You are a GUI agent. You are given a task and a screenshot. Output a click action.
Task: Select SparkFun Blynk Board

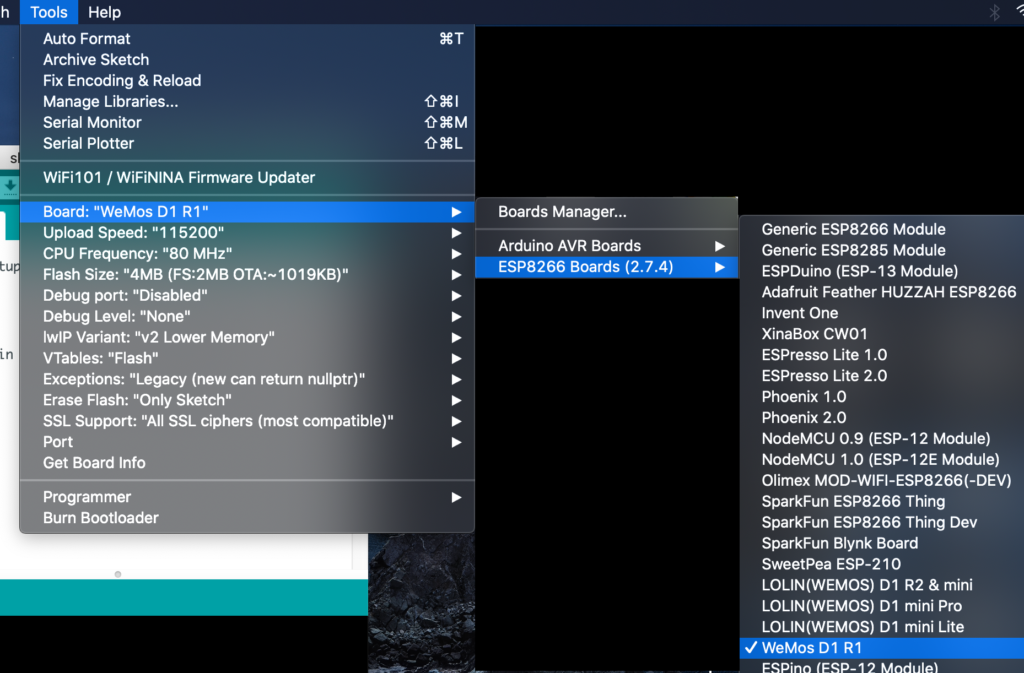point(882,542)
